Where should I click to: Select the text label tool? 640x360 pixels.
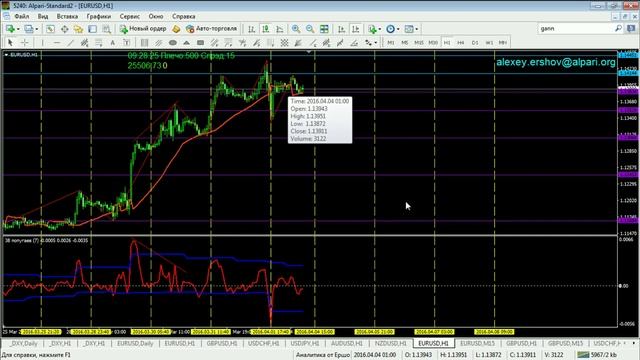point(127,42)
